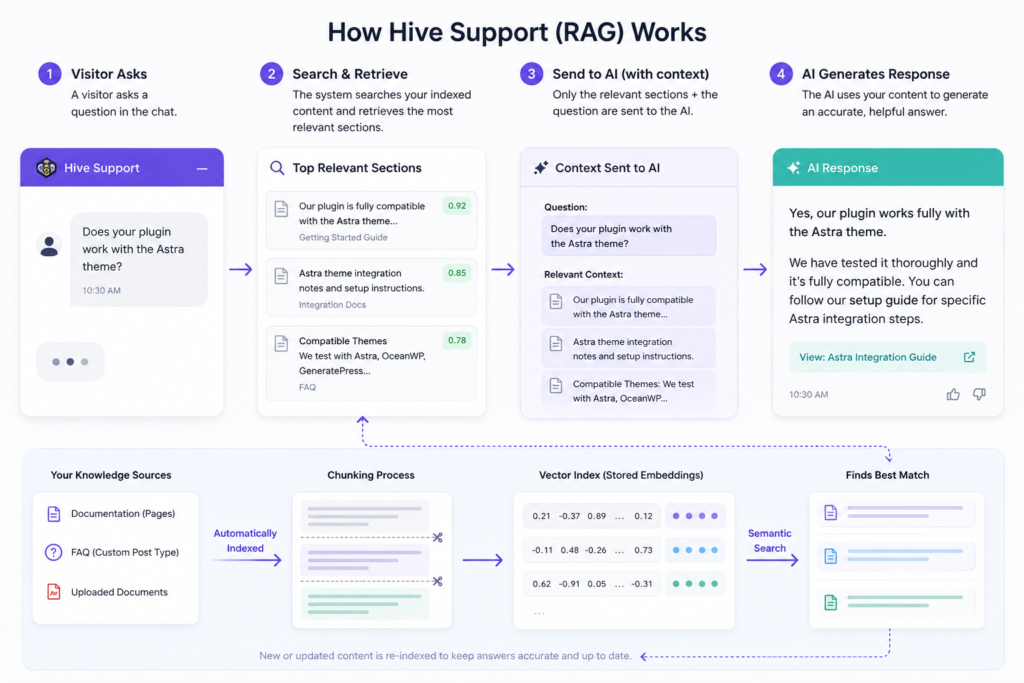Viewport: 1024px width, 683px height.
Task: Select the Astra theme integration notes result card
Action: pyautogui.click(x=372, y=288)
